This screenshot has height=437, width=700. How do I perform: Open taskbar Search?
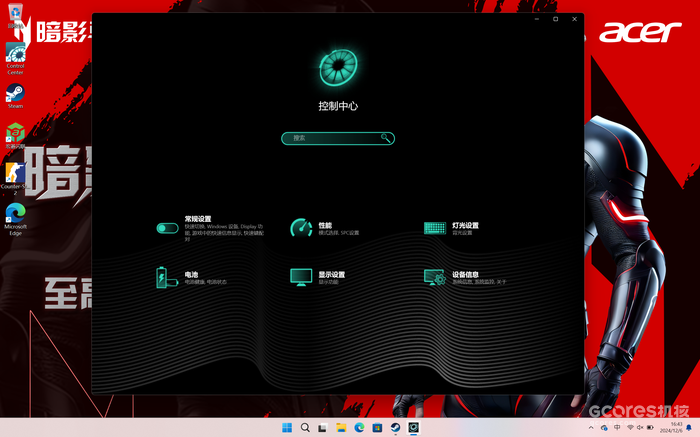tap(305, 428)
